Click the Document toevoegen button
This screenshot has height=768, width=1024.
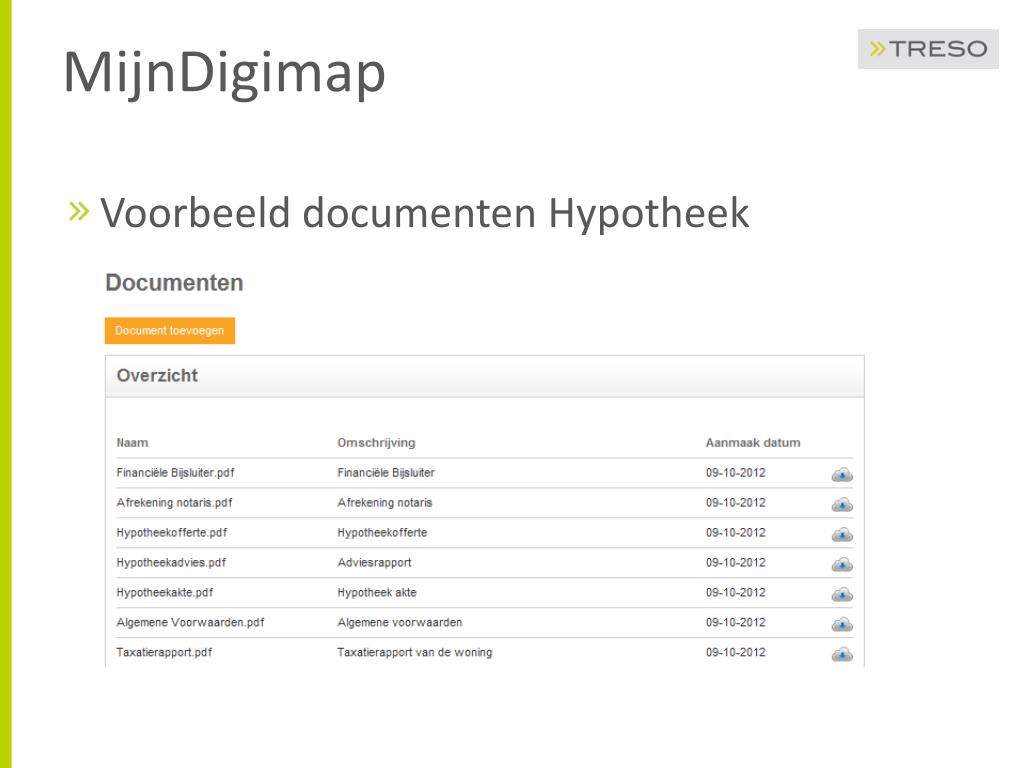170,330
